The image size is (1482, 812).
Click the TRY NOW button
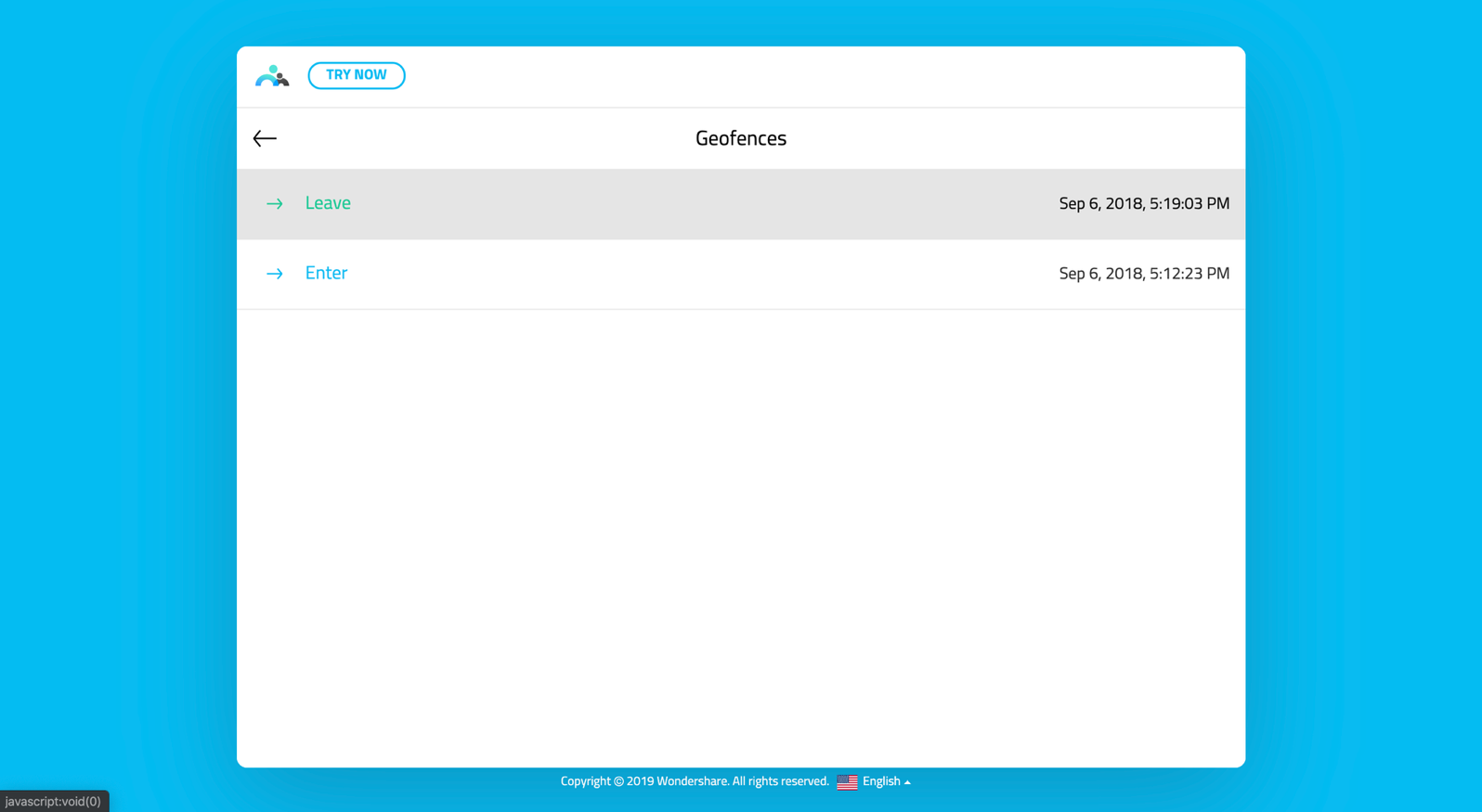pos(357,75)
